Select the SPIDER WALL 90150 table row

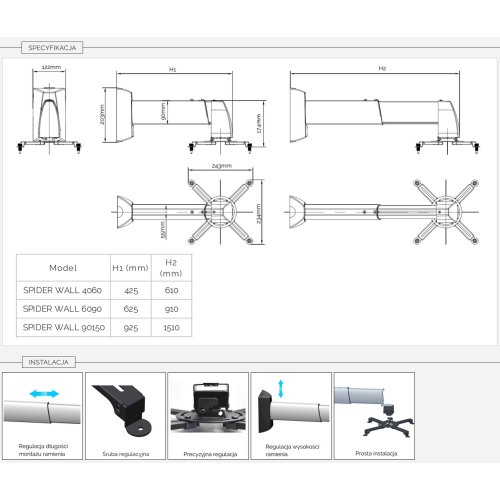[104, 327]
